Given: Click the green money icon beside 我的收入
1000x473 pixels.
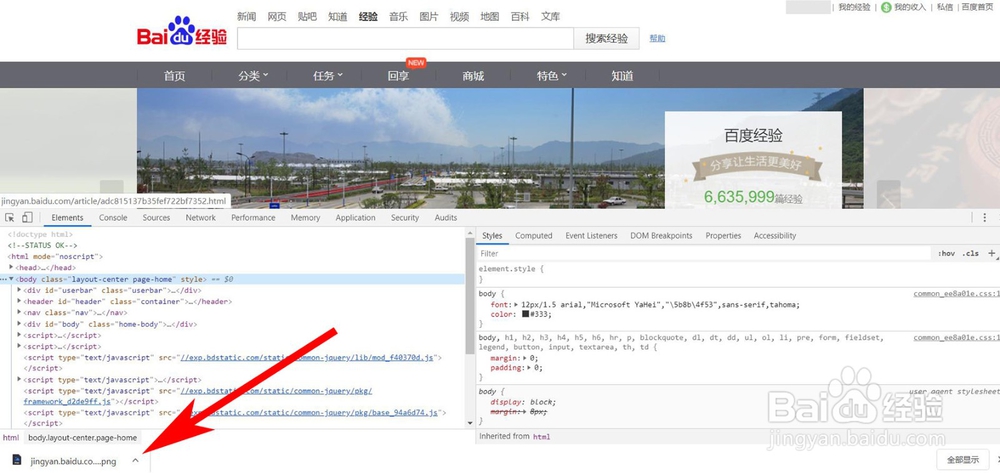Looking at the screenshot, I should [x=886, y=7].
